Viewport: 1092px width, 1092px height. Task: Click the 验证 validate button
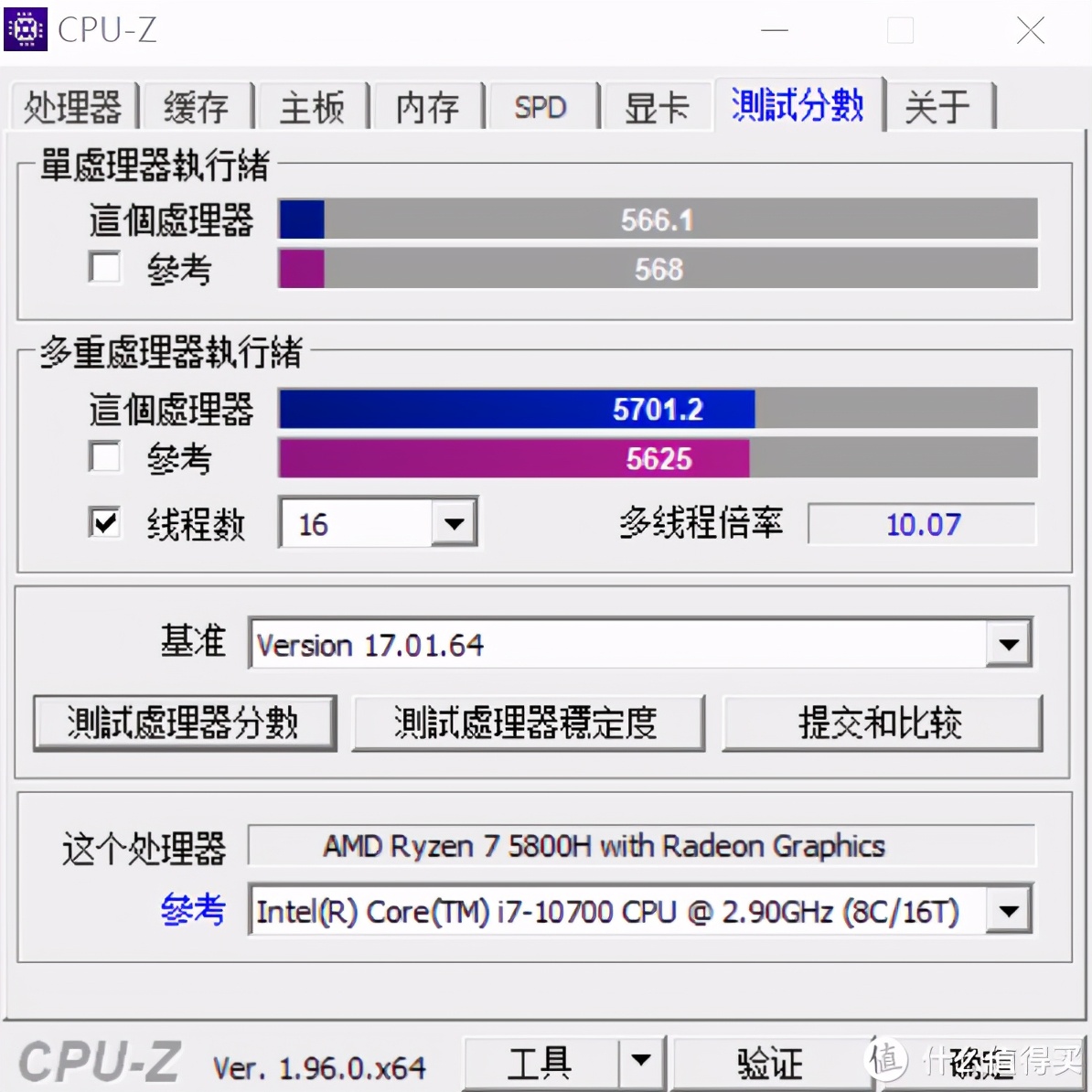[x=771, y=1062]
